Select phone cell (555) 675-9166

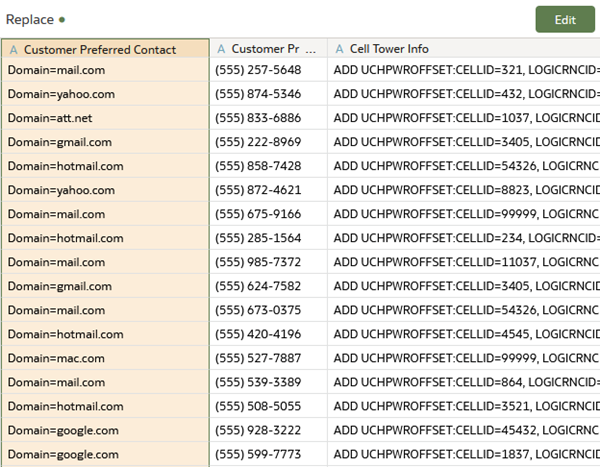(269, 214)
